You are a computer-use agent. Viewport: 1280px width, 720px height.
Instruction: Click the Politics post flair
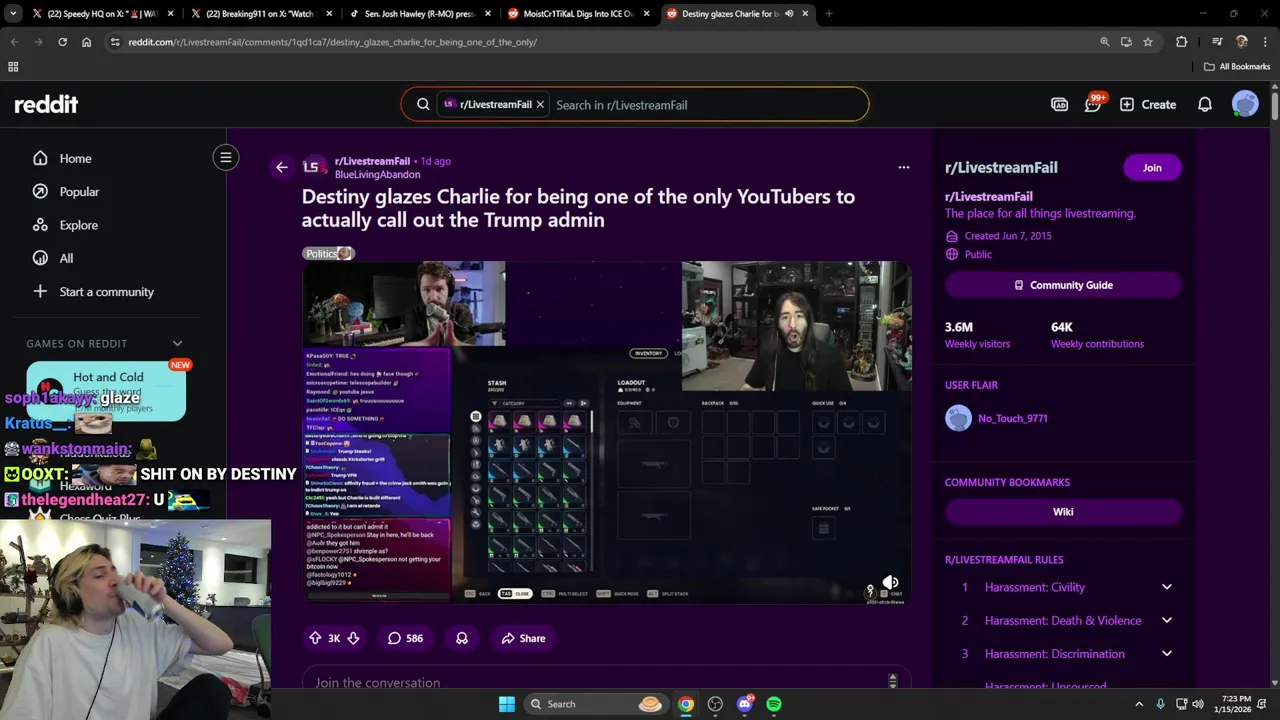328,253
